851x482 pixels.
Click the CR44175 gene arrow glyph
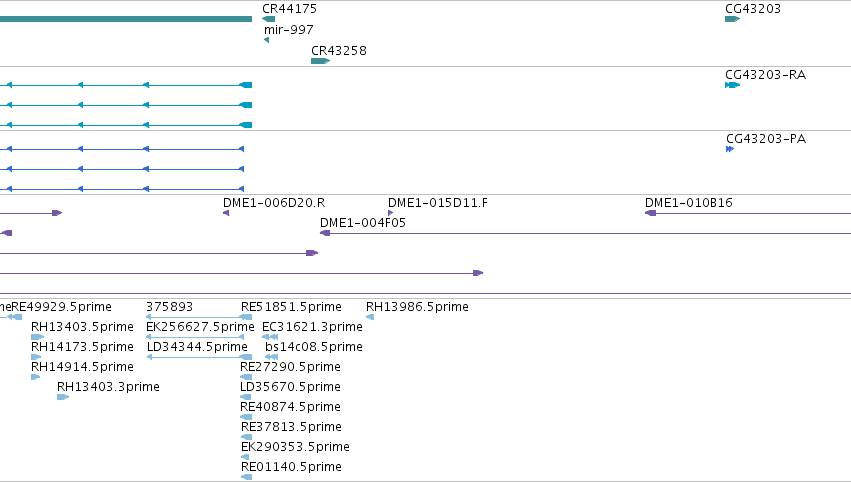click(x=268, y=19)
